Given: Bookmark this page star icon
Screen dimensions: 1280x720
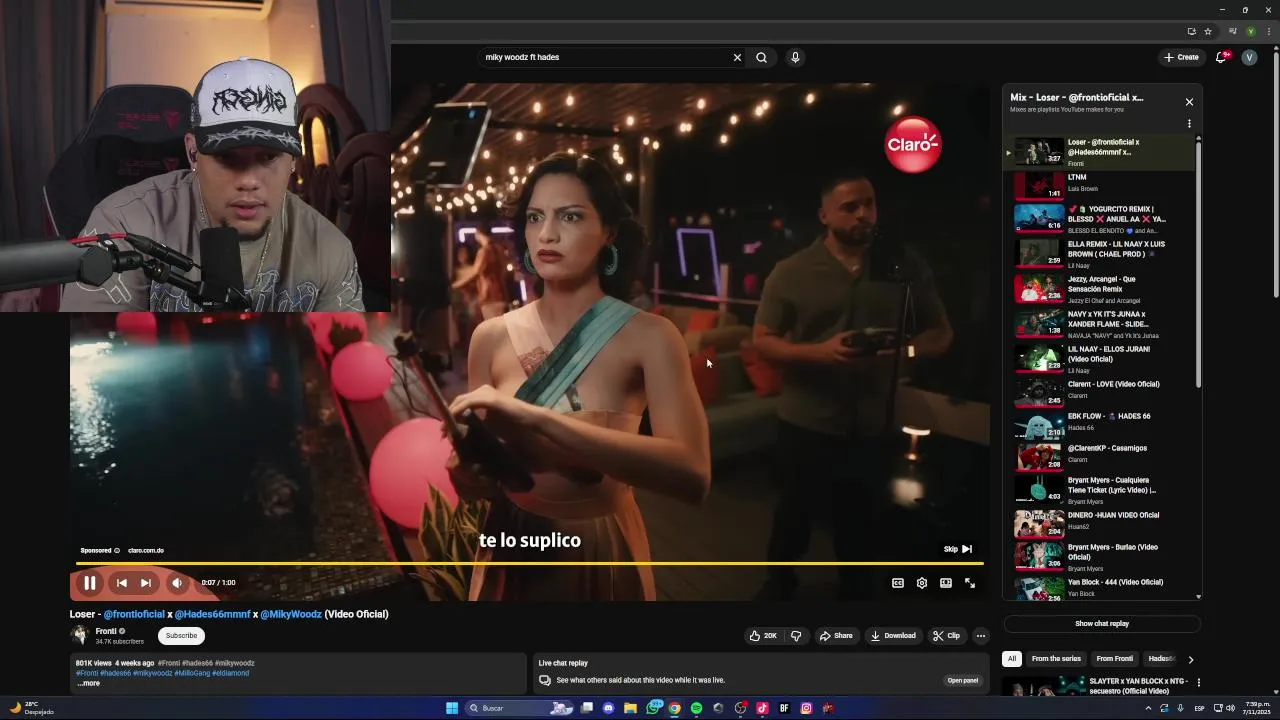Looking at the screenshot, I should pyautogui.click(x=1208, y=31).
